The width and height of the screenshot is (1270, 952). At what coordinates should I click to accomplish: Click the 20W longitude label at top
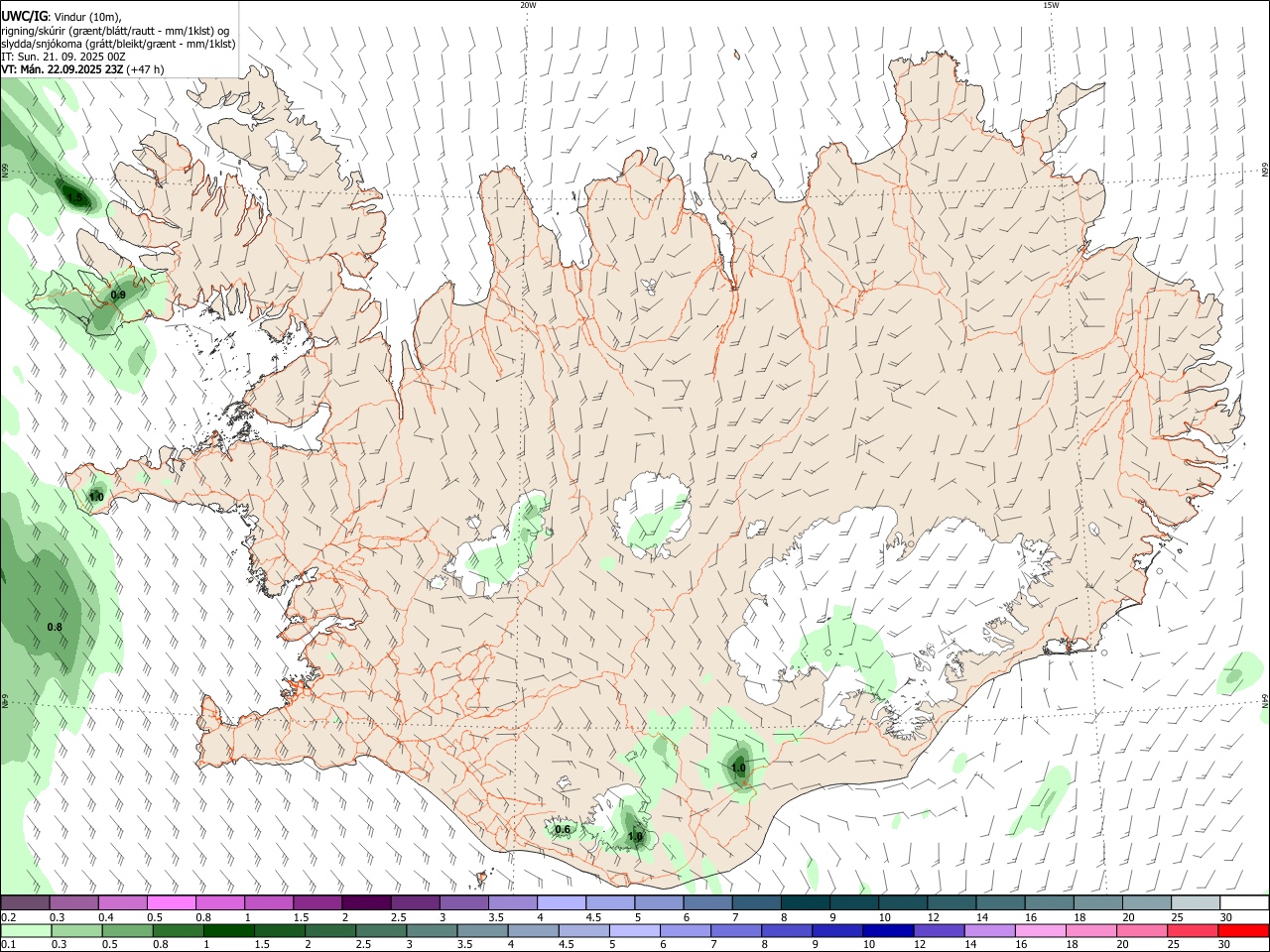point(528,5)
